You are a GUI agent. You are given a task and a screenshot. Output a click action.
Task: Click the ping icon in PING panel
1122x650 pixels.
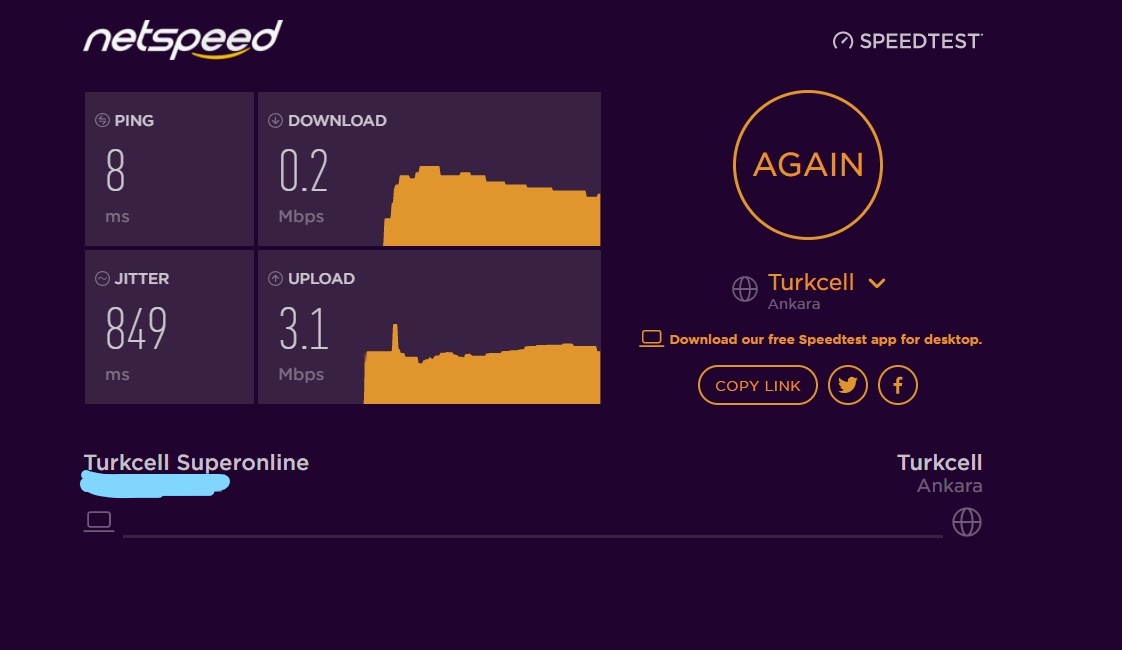(x=102, y=120)
